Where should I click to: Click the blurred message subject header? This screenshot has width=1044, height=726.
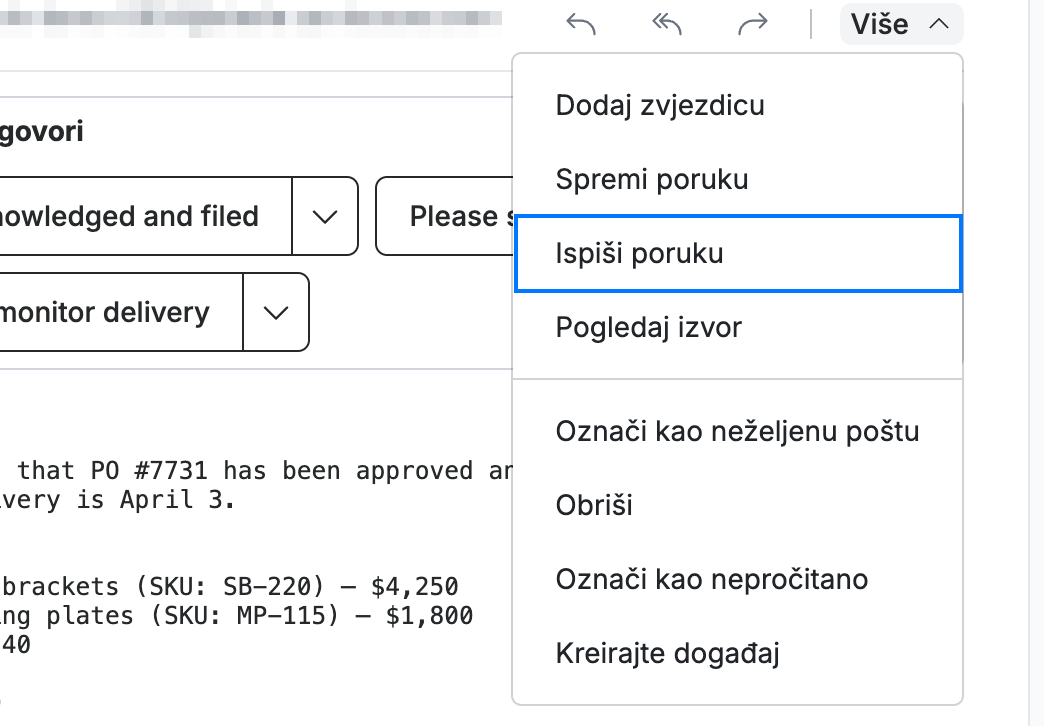pyautogui.click(x=250, y=19)
